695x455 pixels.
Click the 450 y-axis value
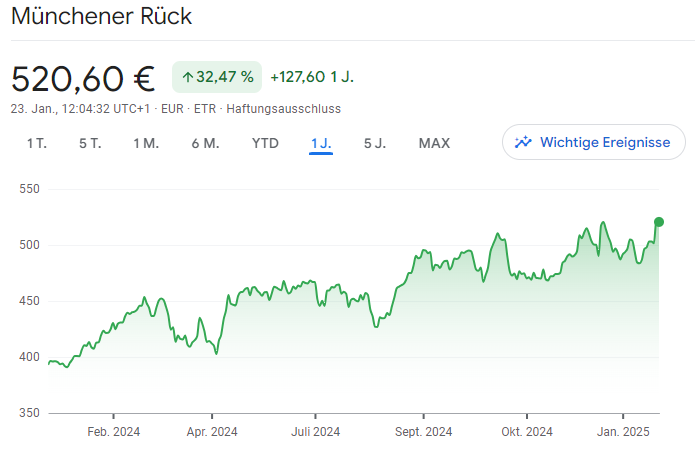click(x=29, y=301)
